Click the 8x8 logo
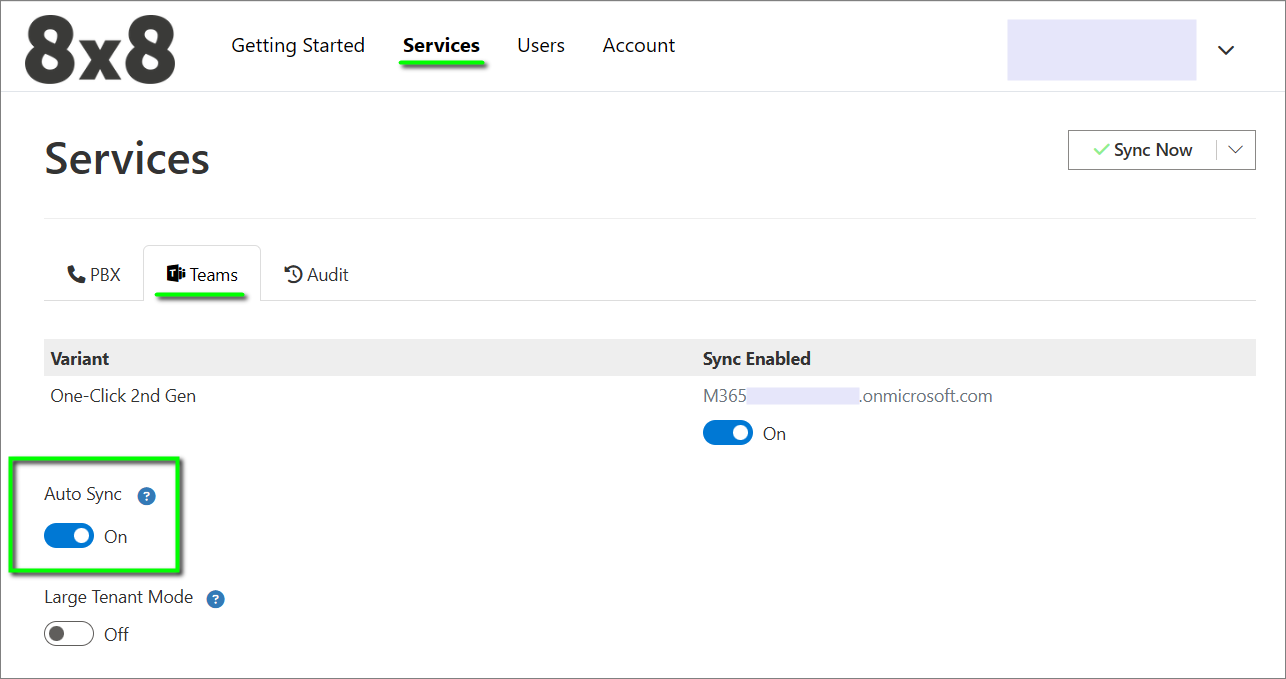 [100, 48]
